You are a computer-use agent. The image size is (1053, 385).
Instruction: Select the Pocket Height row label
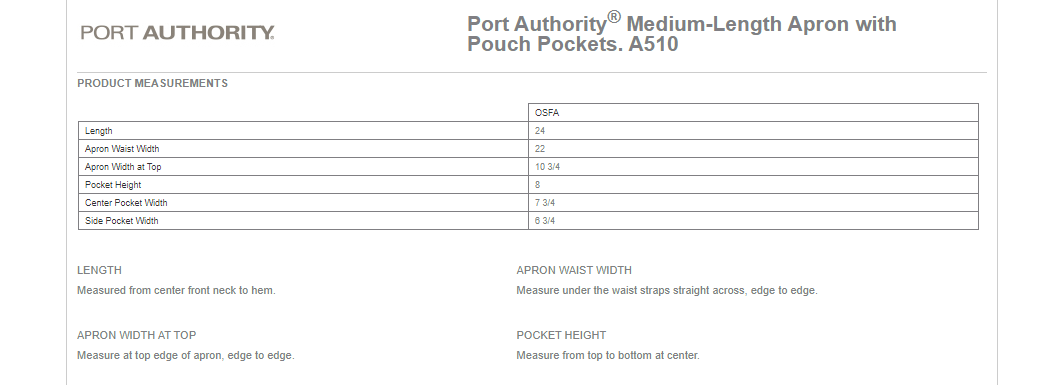113,185
